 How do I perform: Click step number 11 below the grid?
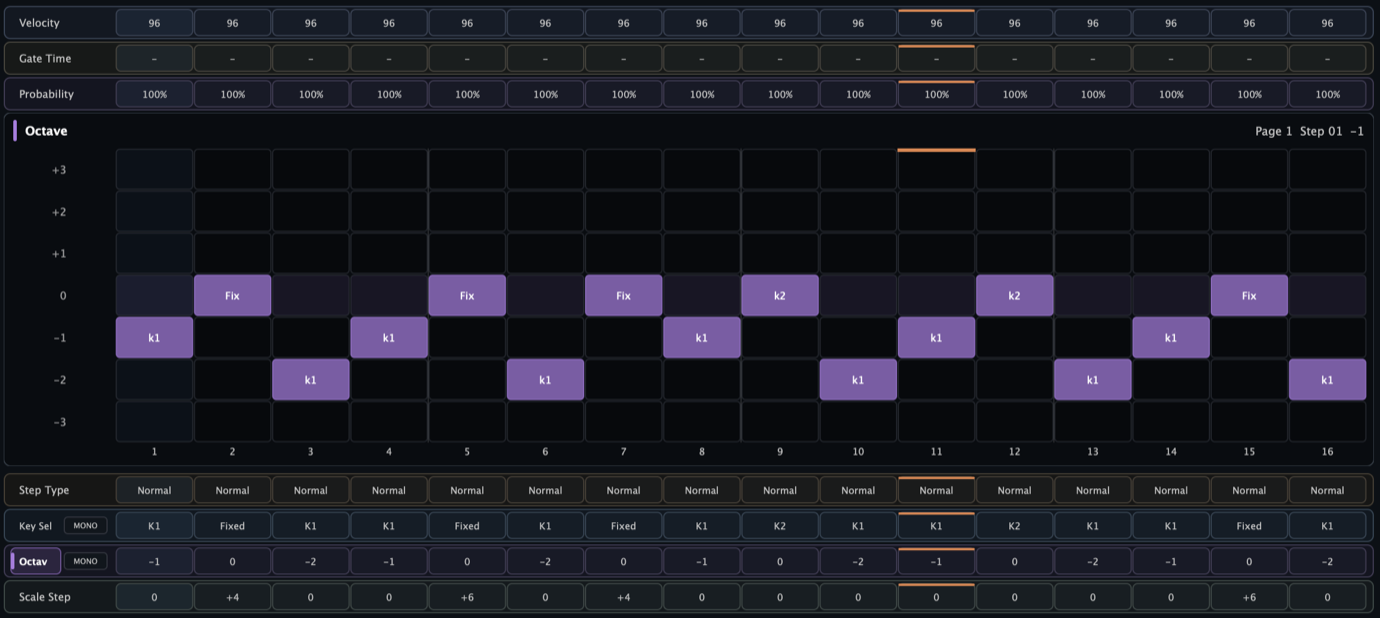(x=936, y=452)
